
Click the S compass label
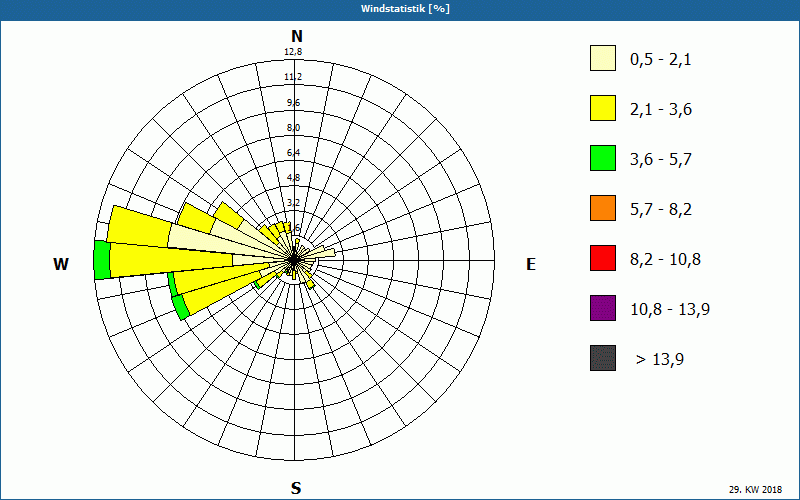(296, 488)
